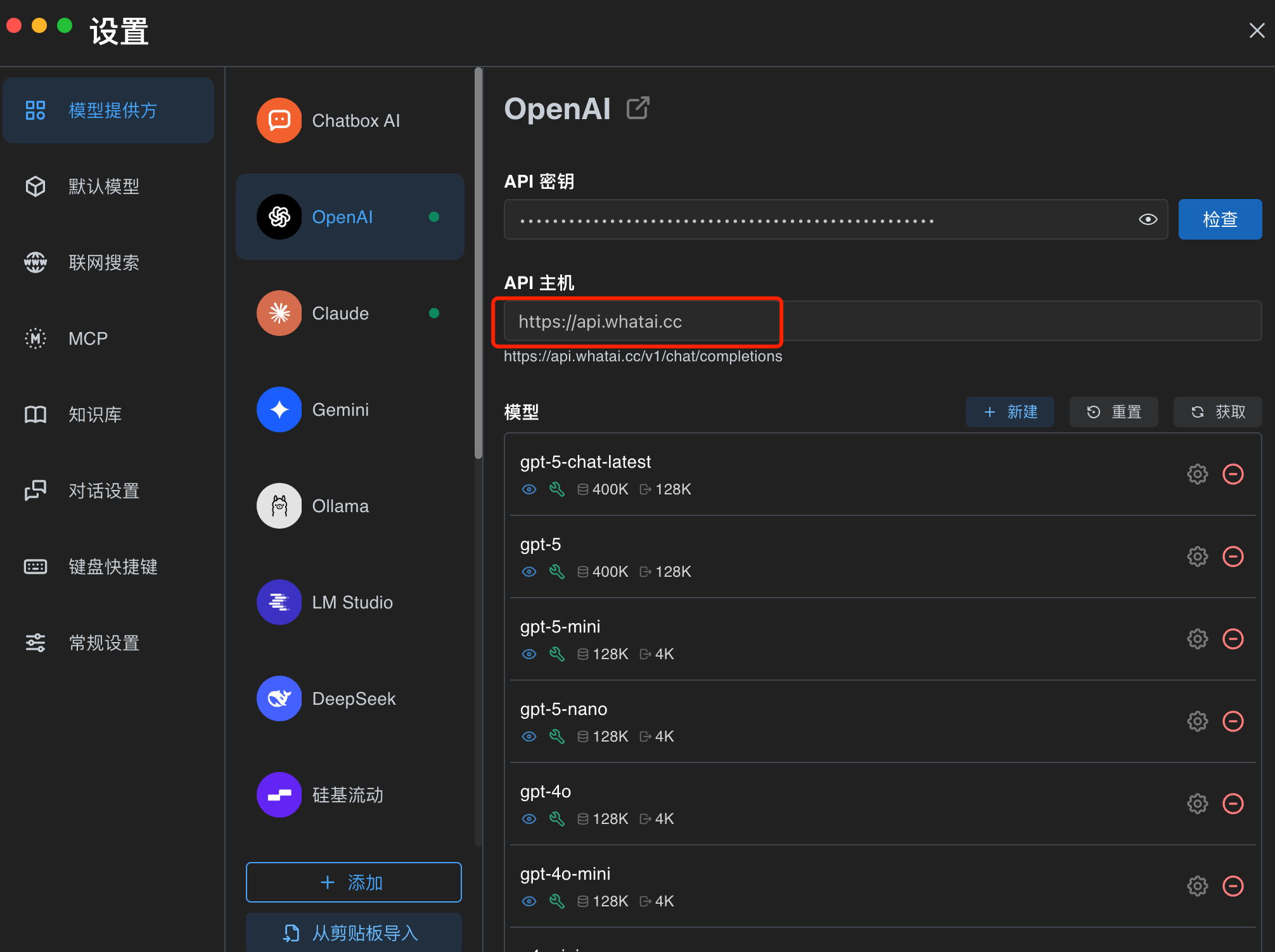Click 检查 to verify the API key
This screenshot has height=952, width=1275.
pyautogui.click(x=1219, y=219)
